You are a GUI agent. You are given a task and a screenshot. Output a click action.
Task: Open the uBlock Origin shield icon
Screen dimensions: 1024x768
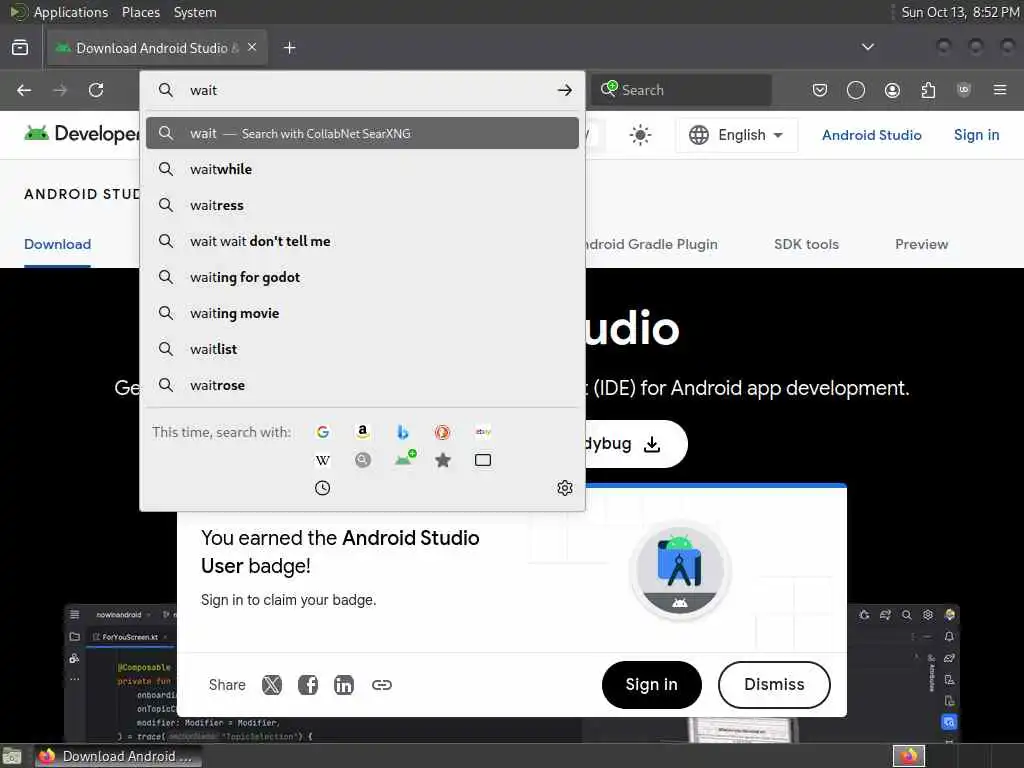964,90
